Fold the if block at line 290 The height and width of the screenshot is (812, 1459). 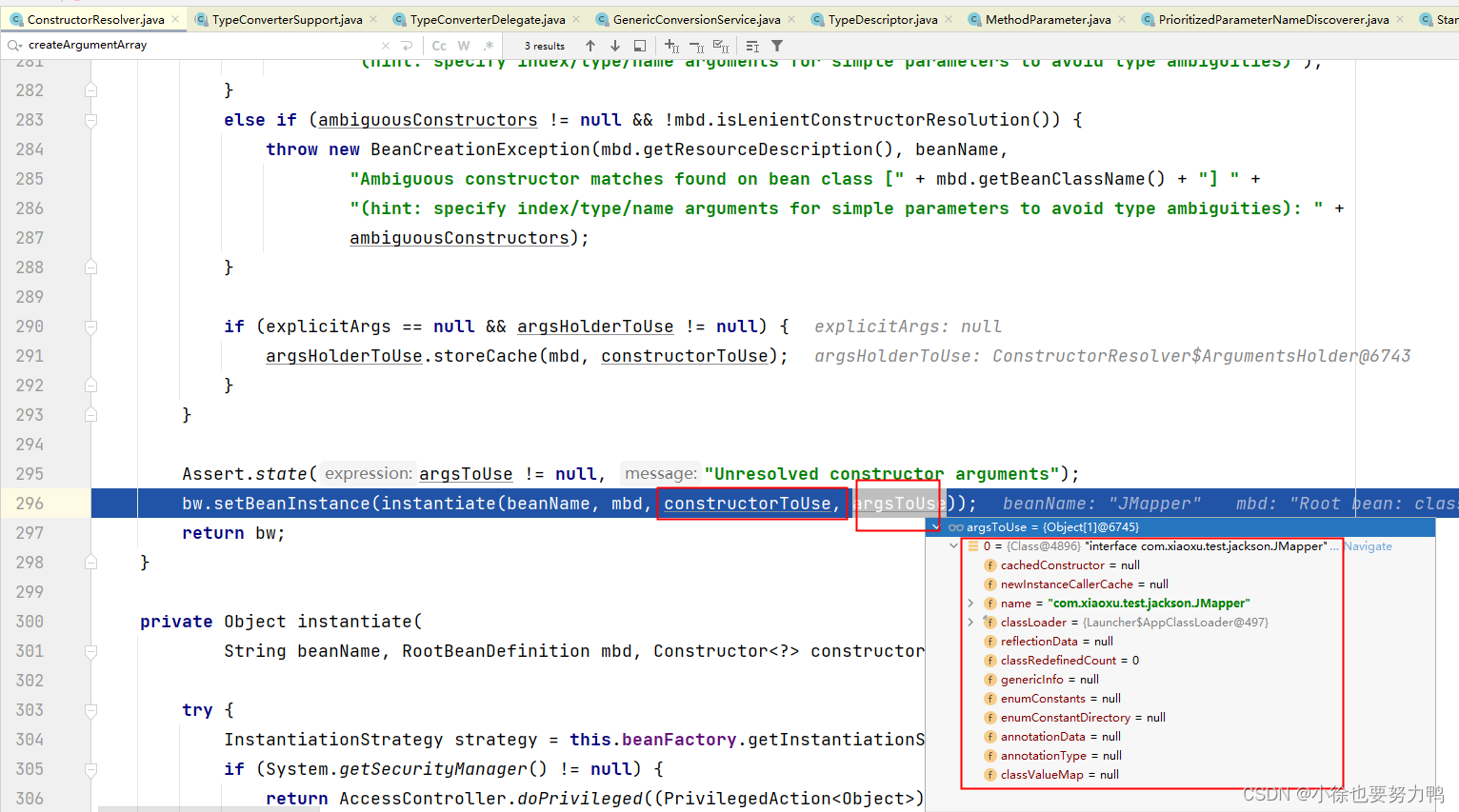click(x=90, y=327)
